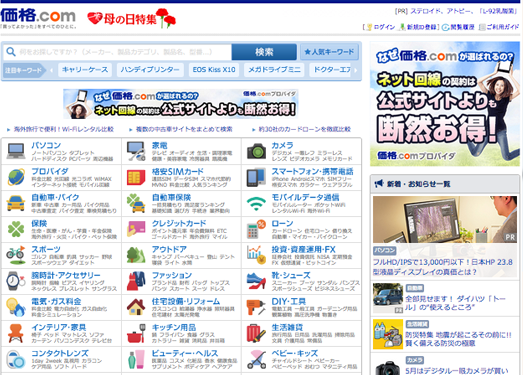Click the red suitcase icon for 生活雑貨
Screen dimensions: 523x375
[256, 333]
